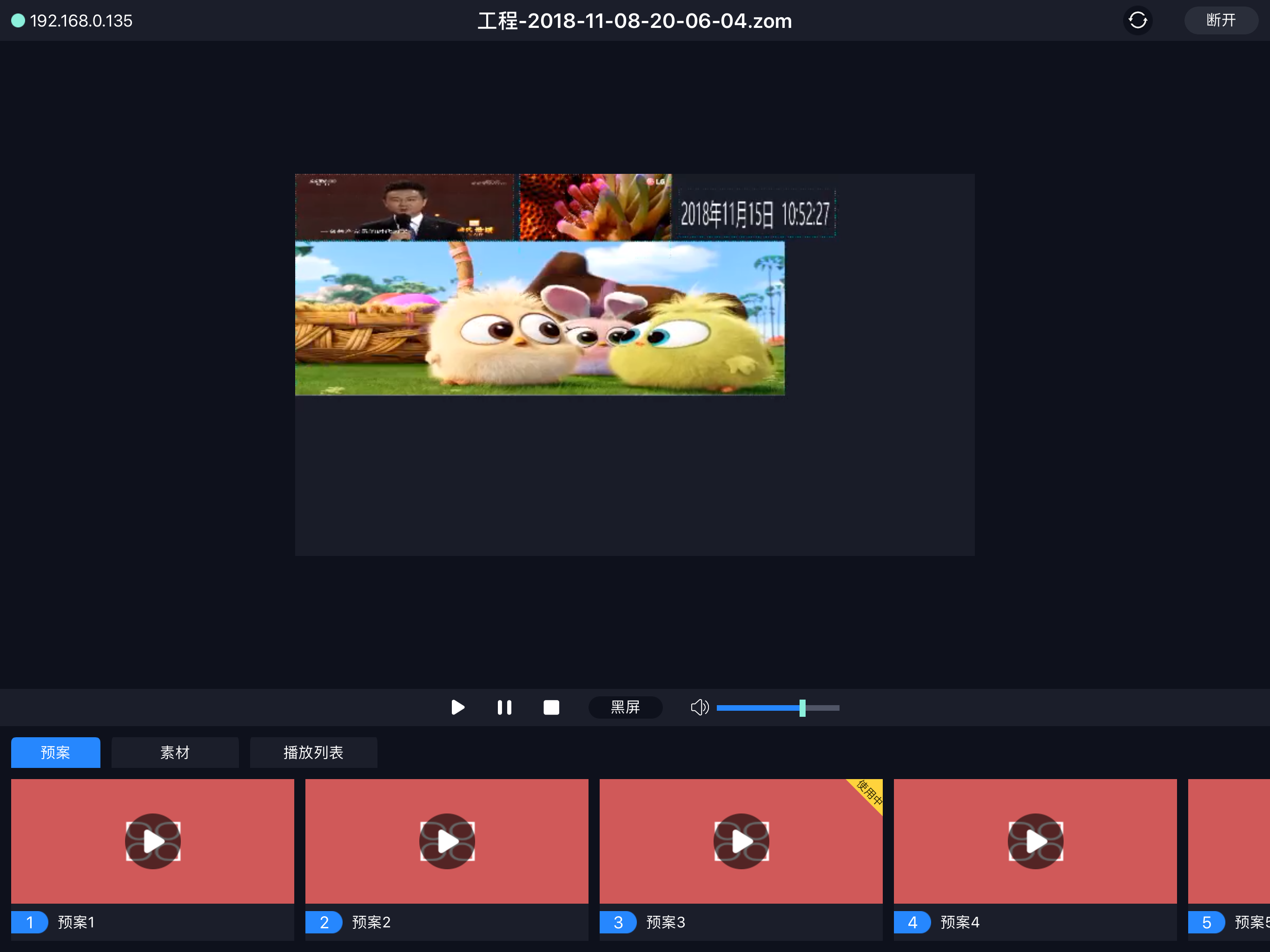This screenshot has height=952, width=1270.
Task: Click the 黑屏 black screen button
Action: 625,707
